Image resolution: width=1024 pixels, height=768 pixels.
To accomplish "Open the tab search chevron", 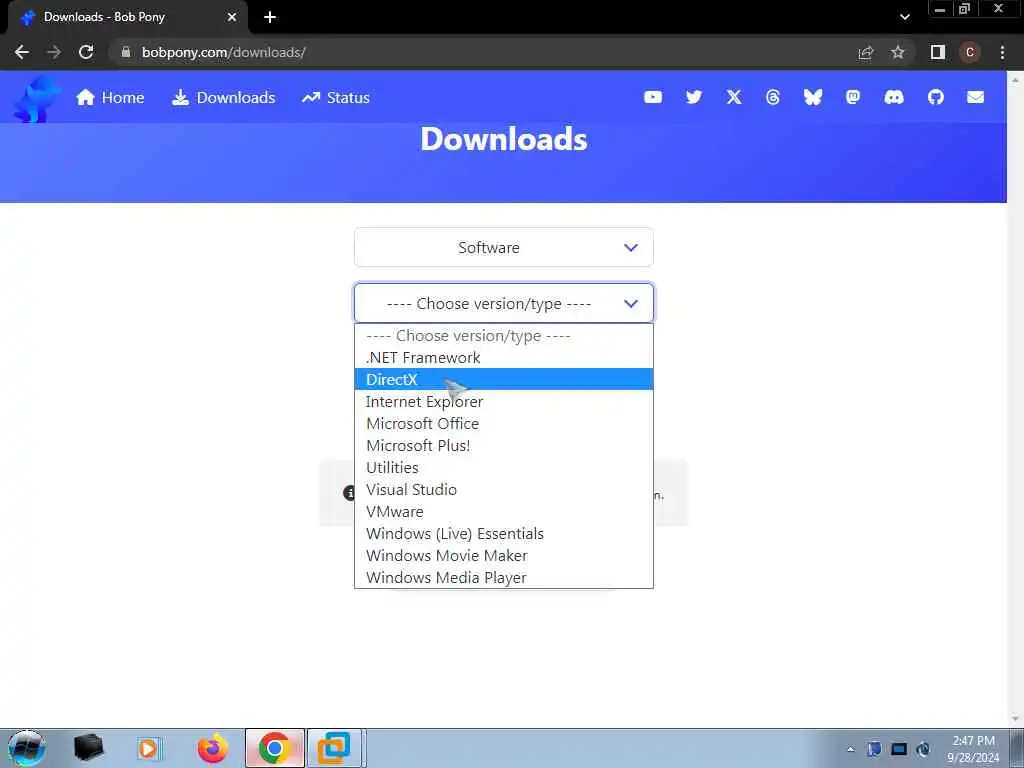I will [904, 17].
